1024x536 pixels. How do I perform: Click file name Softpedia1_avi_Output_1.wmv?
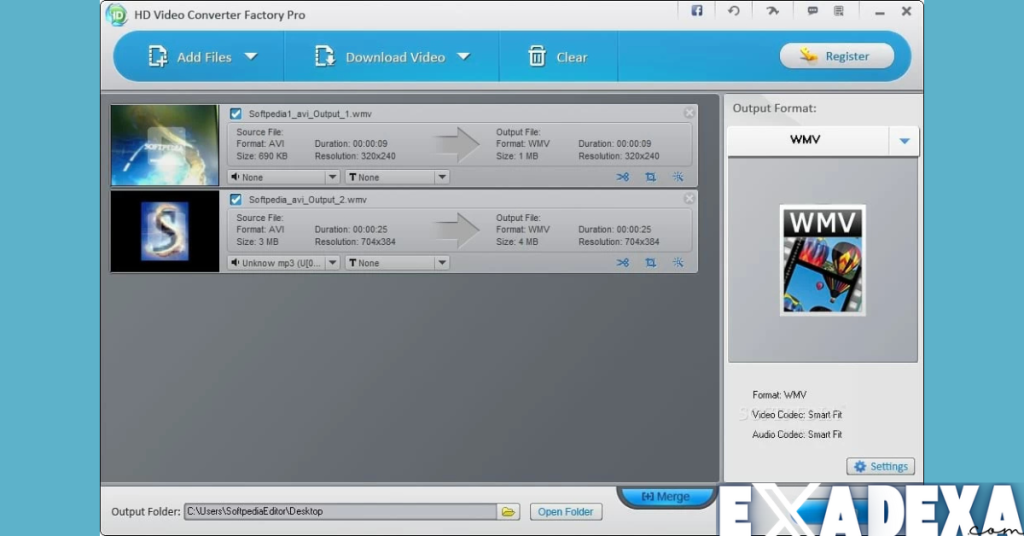310,114
